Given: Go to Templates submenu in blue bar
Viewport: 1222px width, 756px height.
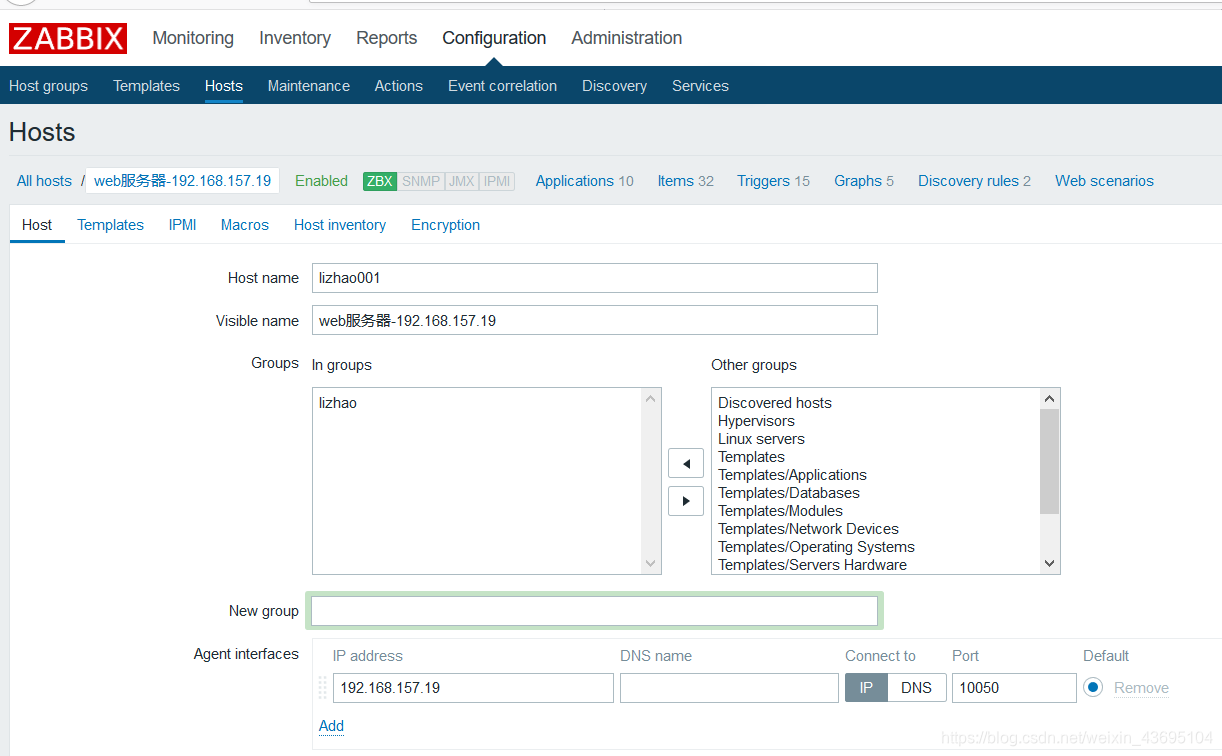Looking at the screenshot, I should [x=146, y=86].
